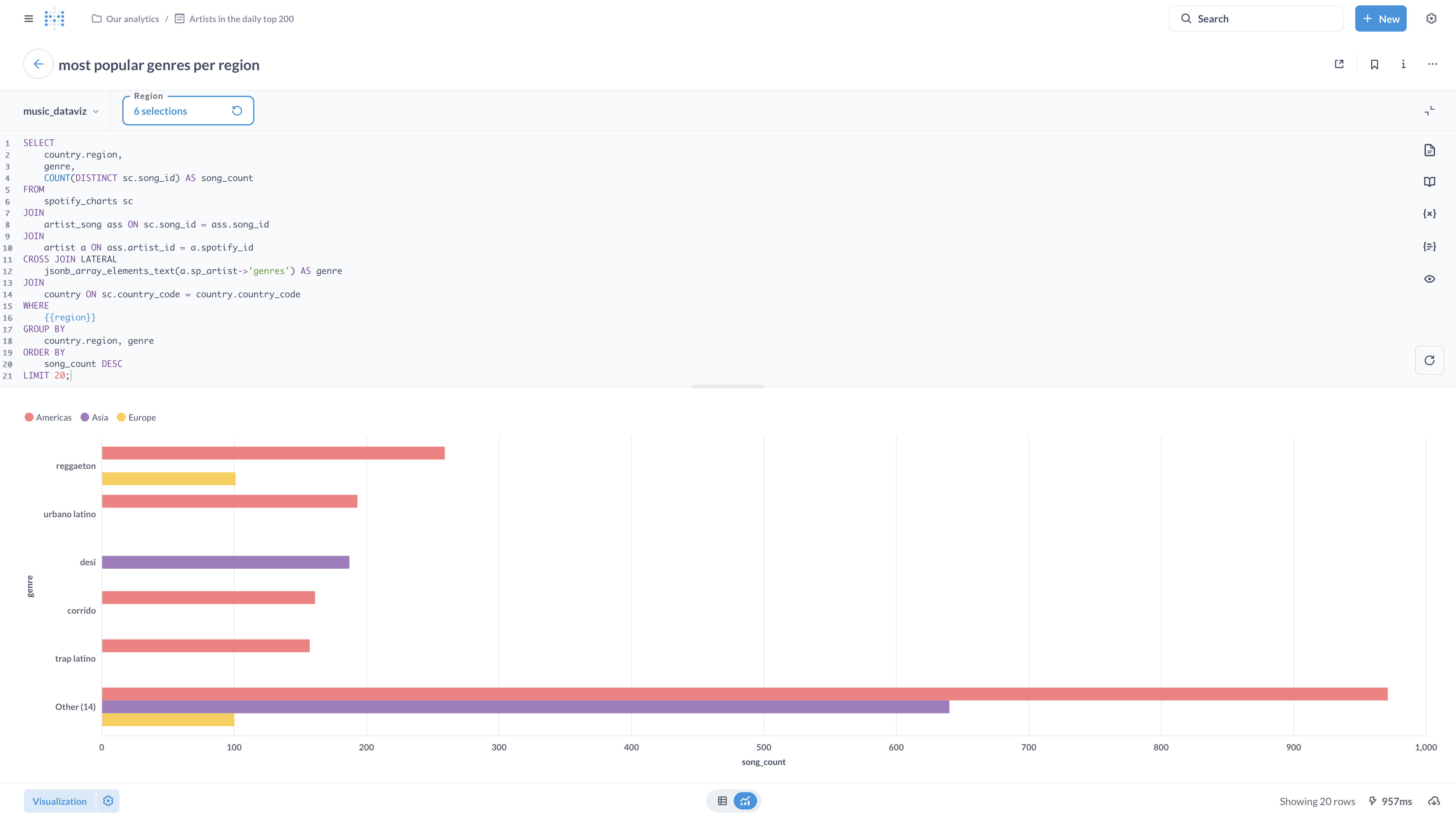Open the data reference book icon
Viewport: 1456px width, 819px height.
[x=1429, y=182]
